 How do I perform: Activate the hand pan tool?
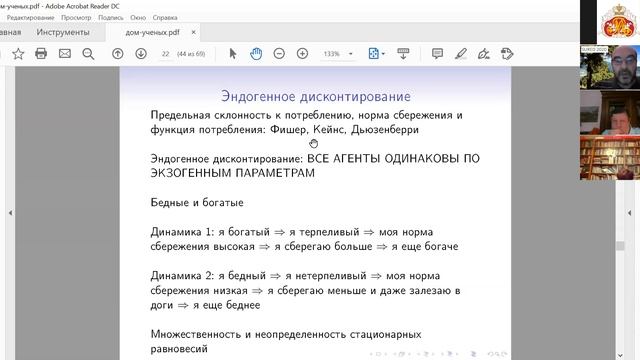[x=256, y=53]
